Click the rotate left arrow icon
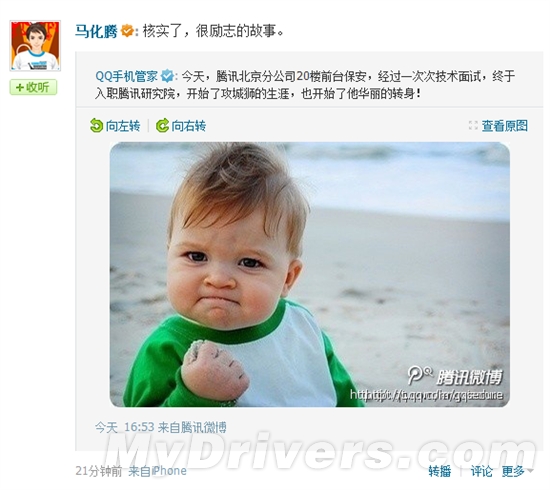This screenshot has width=550, height=490. tap(96, 126)
